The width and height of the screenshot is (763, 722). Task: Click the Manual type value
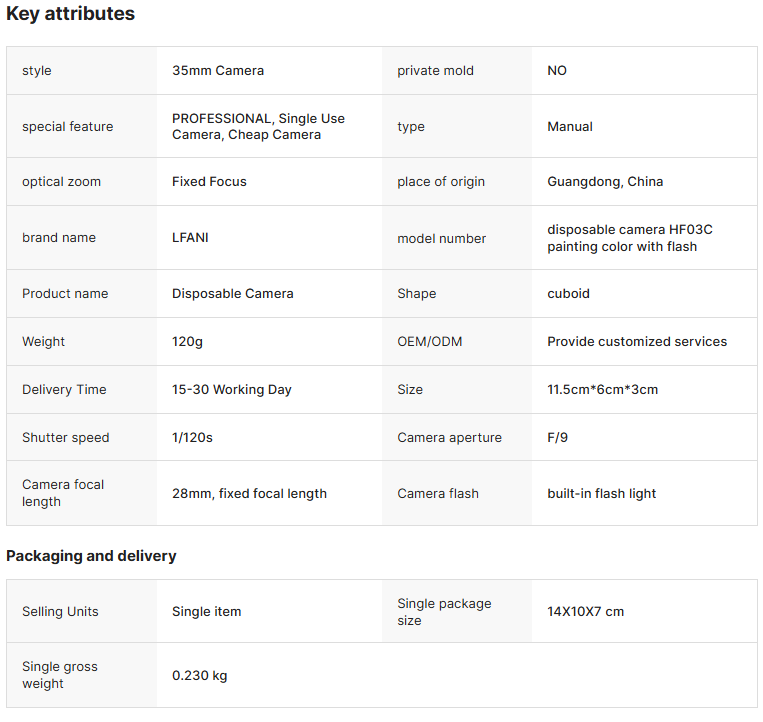pos(570,126)
